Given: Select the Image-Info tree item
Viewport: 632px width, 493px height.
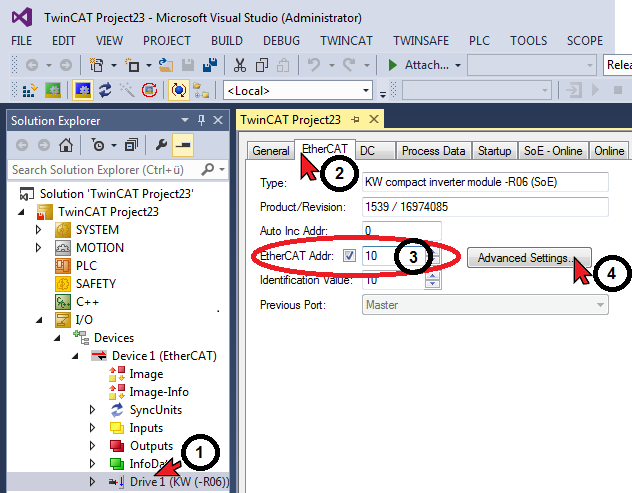Looking at the screenshot, I should (x=159, y=392).
